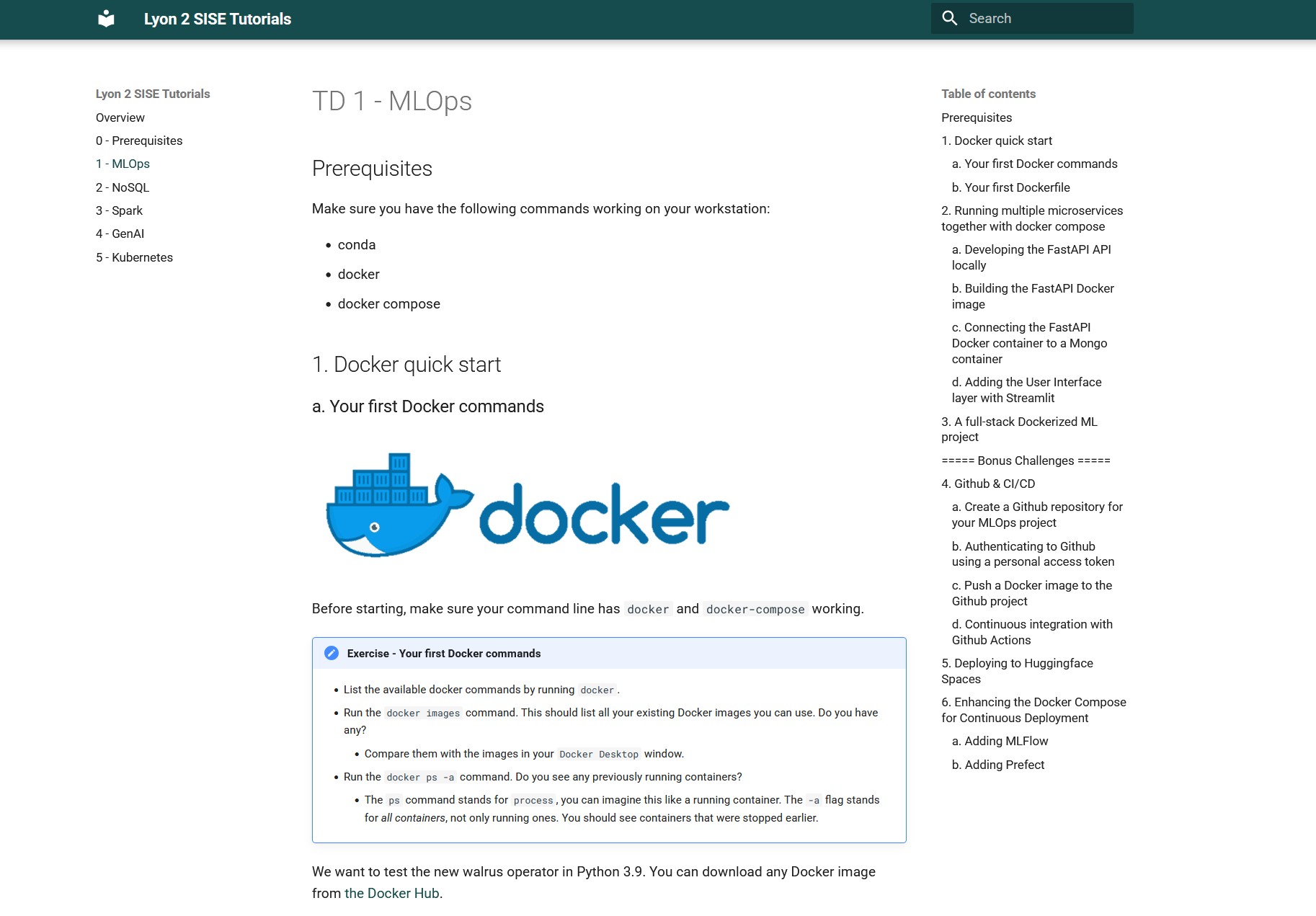Open the Lyon 2 SISE Tutorials header title
This screenshot has height=916, width=1316.
(217, 19)
